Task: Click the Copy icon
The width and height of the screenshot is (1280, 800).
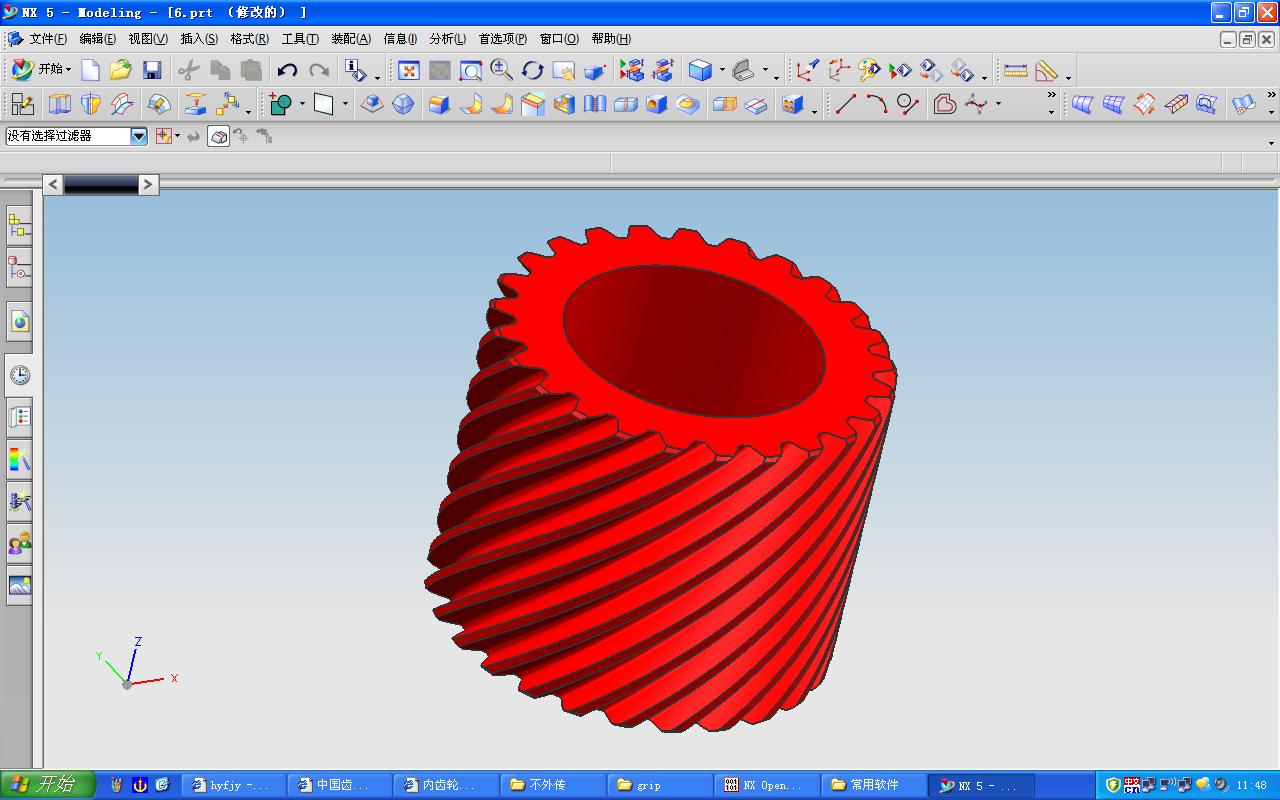Action: coord(220,70)
